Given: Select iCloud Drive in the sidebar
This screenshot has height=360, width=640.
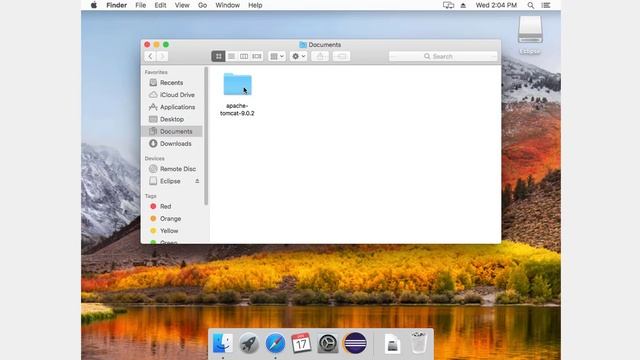Looking at the screenshot, I should click(x=171, y=95).
